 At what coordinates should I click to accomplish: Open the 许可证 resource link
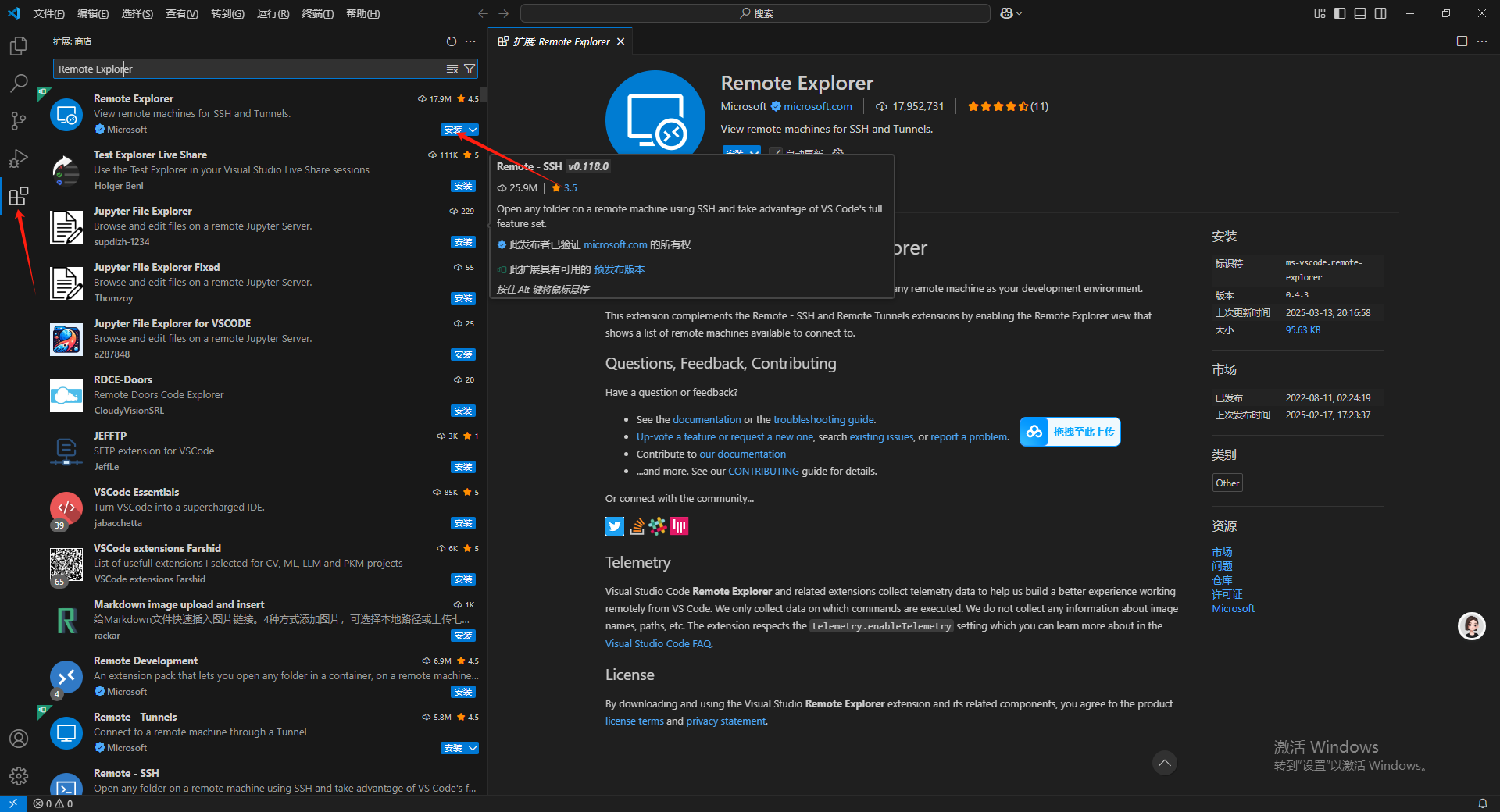[x=1227, y=594]
